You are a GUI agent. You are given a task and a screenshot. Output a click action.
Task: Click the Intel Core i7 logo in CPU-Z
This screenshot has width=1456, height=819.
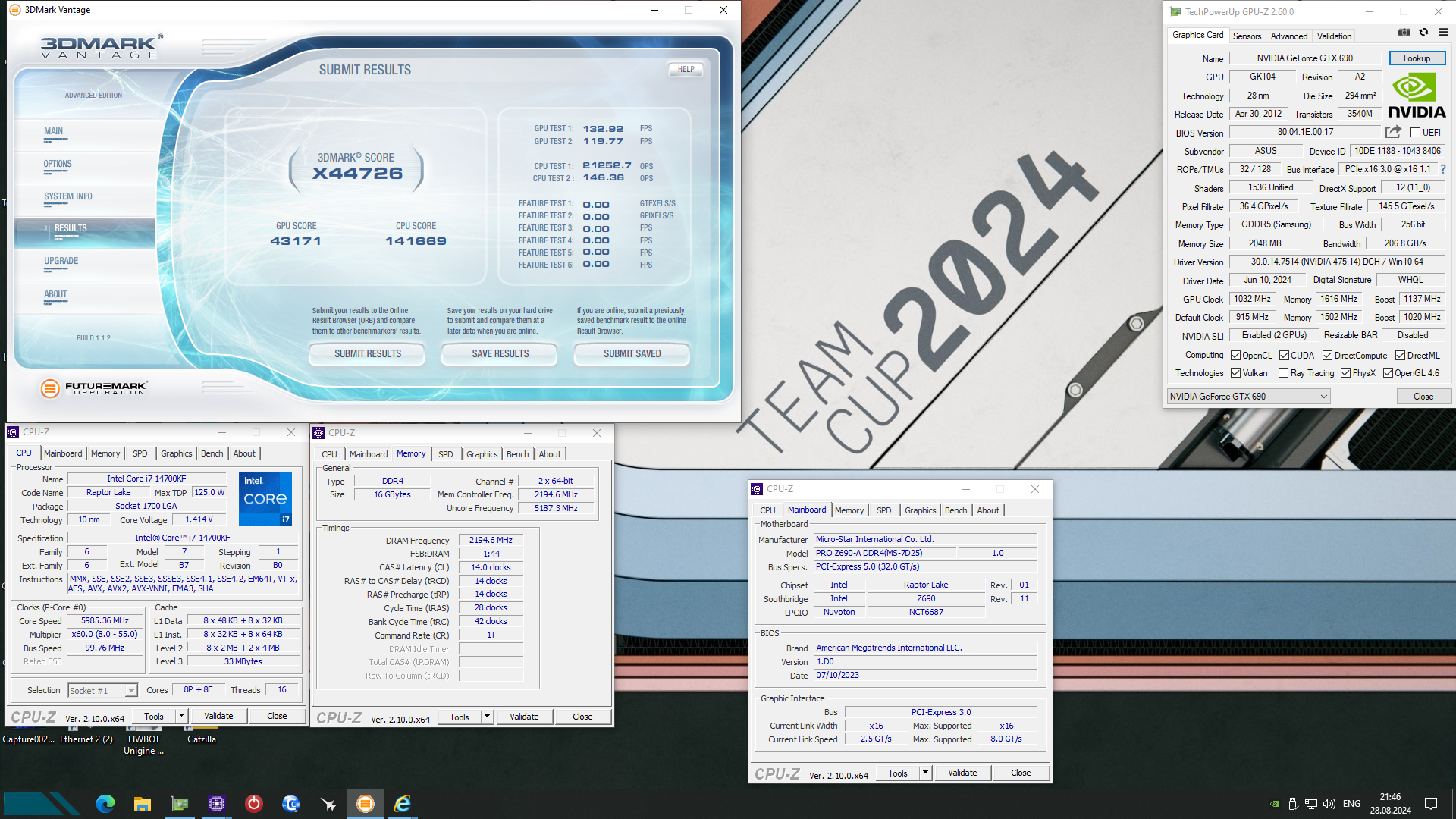coord(265,499)
